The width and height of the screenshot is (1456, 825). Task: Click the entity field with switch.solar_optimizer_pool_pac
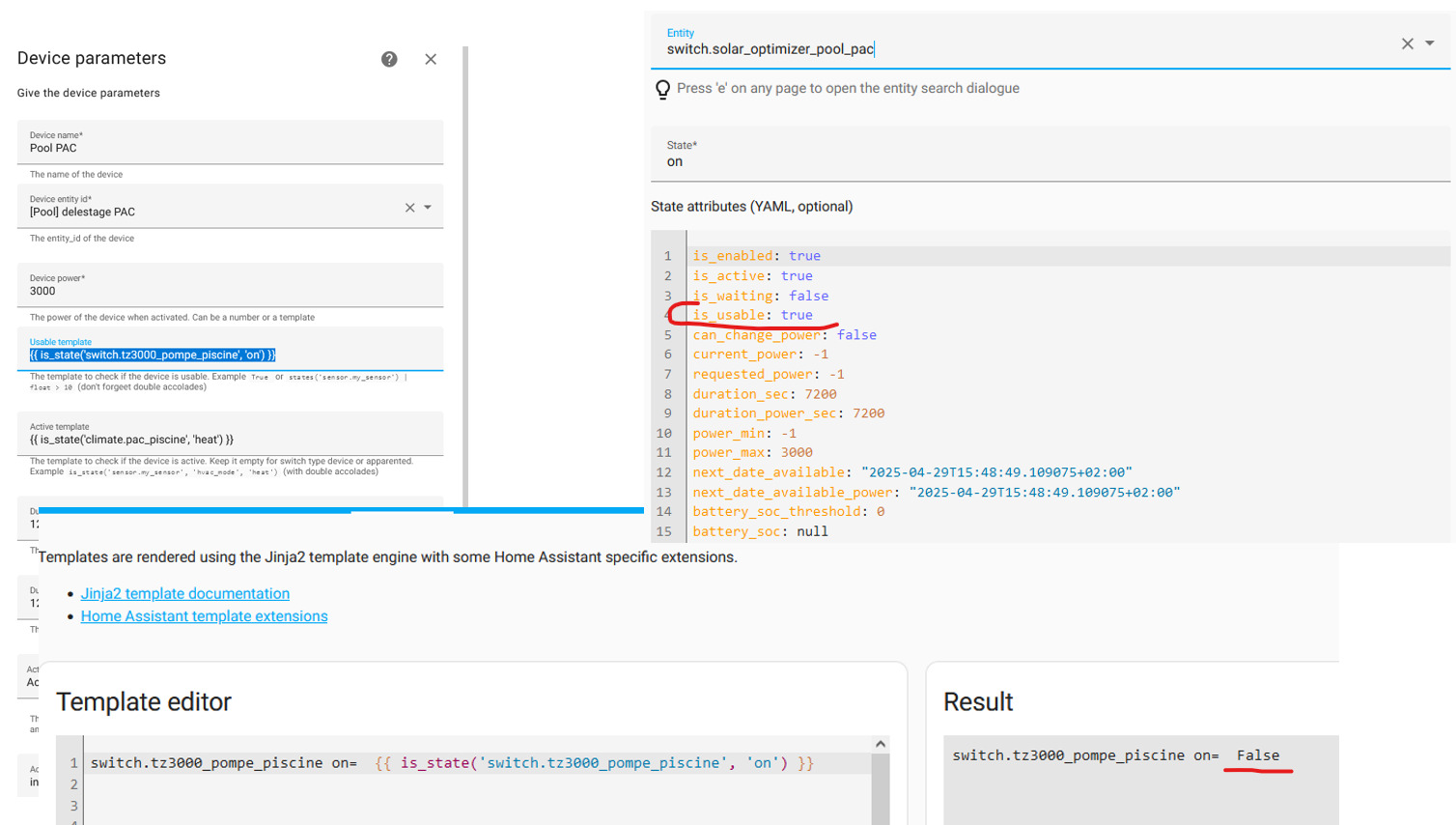(x=1023, y=49)
